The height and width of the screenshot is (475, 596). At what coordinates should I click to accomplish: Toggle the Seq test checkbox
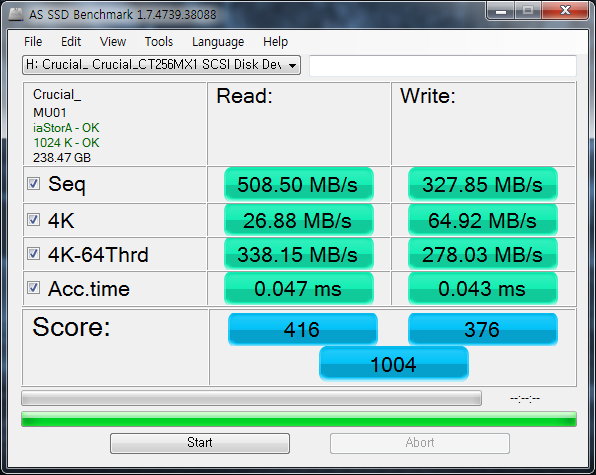pos(33,184)
